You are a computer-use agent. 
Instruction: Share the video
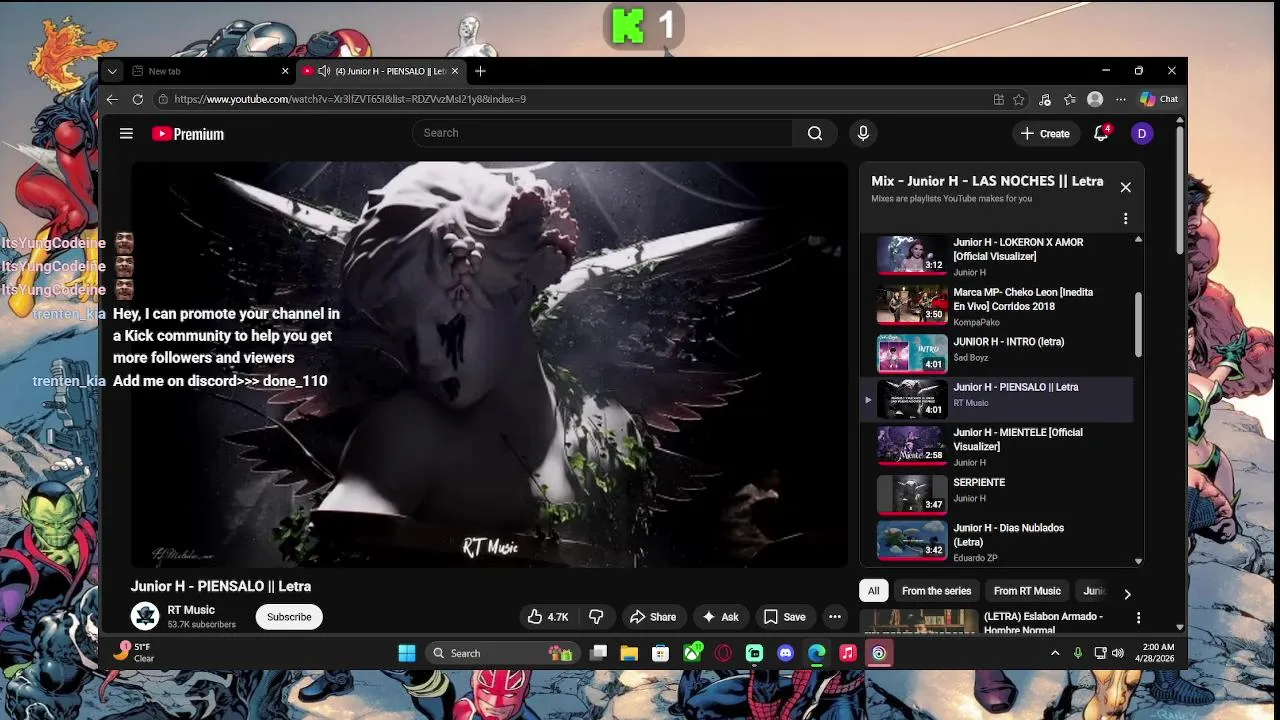[x=653, y=617]
